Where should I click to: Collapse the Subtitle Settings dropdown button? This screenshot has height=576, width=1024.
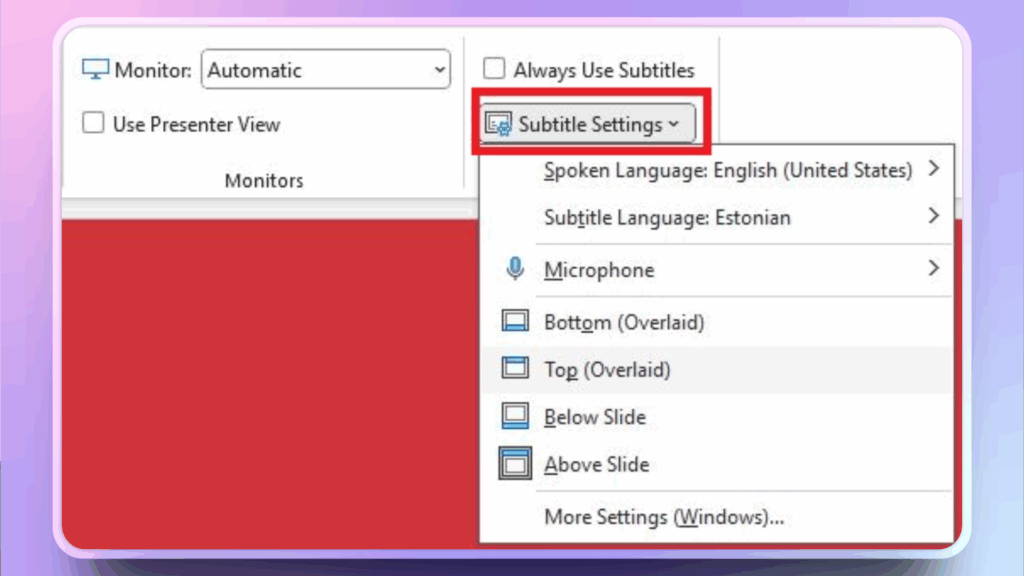[588, 125]
